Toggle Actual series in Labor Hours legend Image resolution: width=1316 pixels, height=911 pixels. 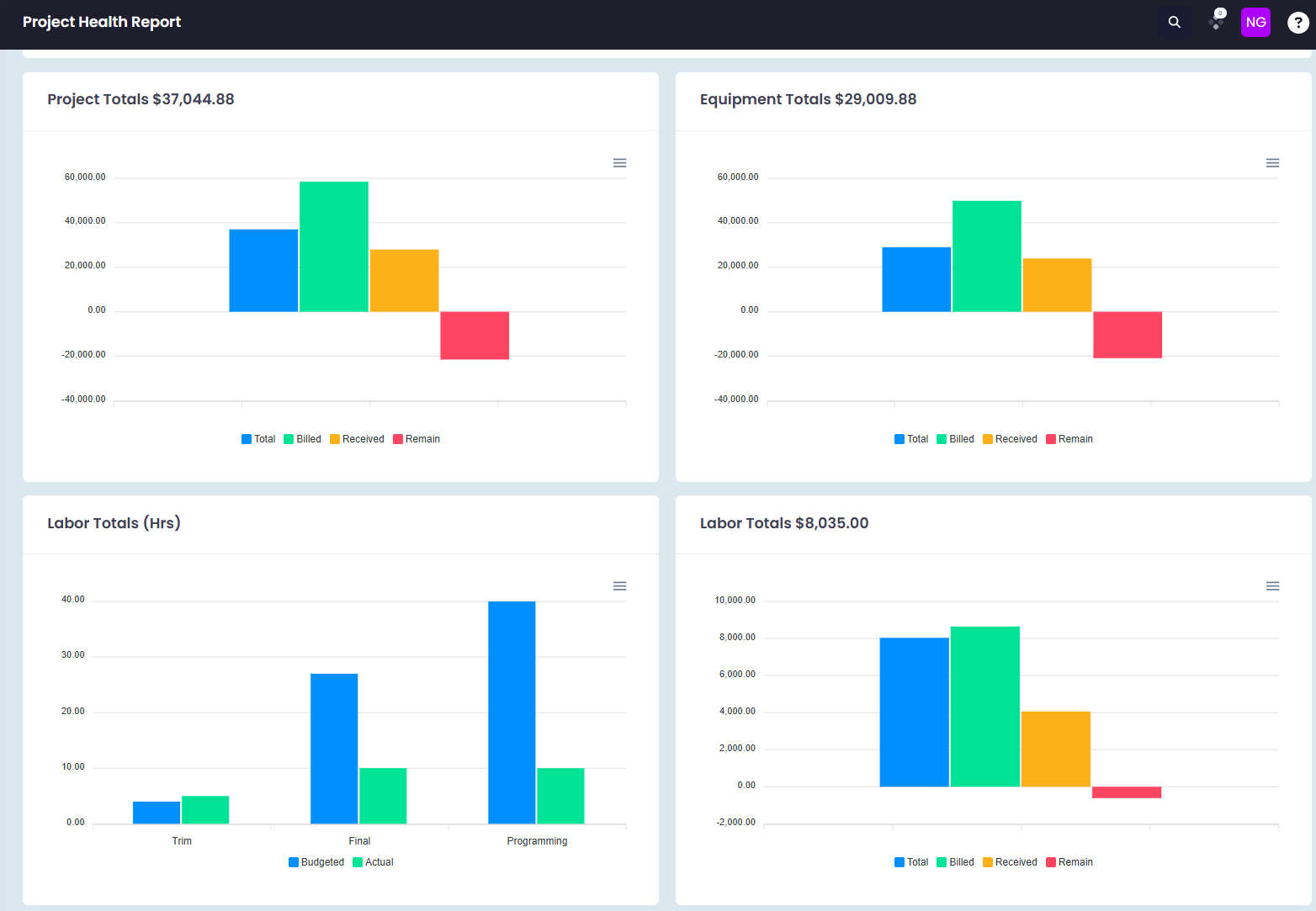click(373, 862)
